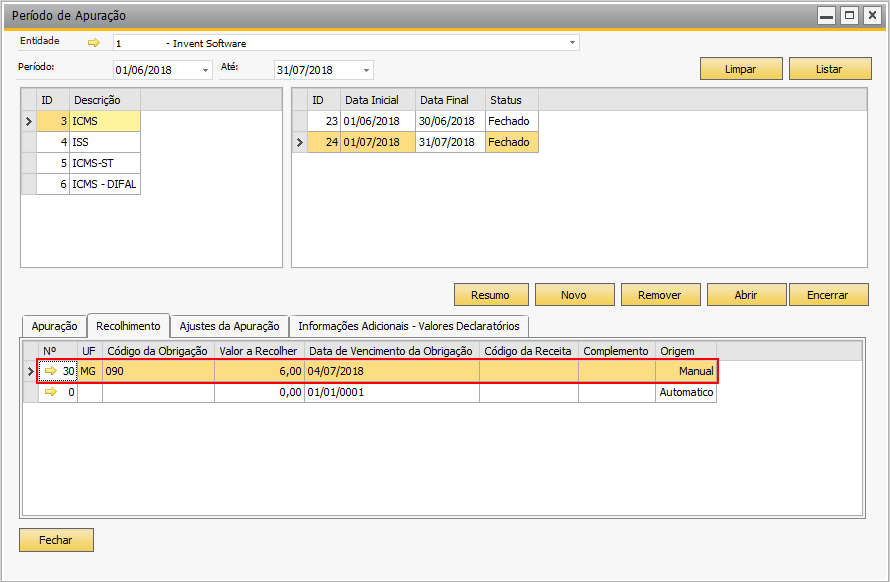The height and width of the screenshot is (582, 890).
Task: Click the UF column header
Action: tap(90, 351)
